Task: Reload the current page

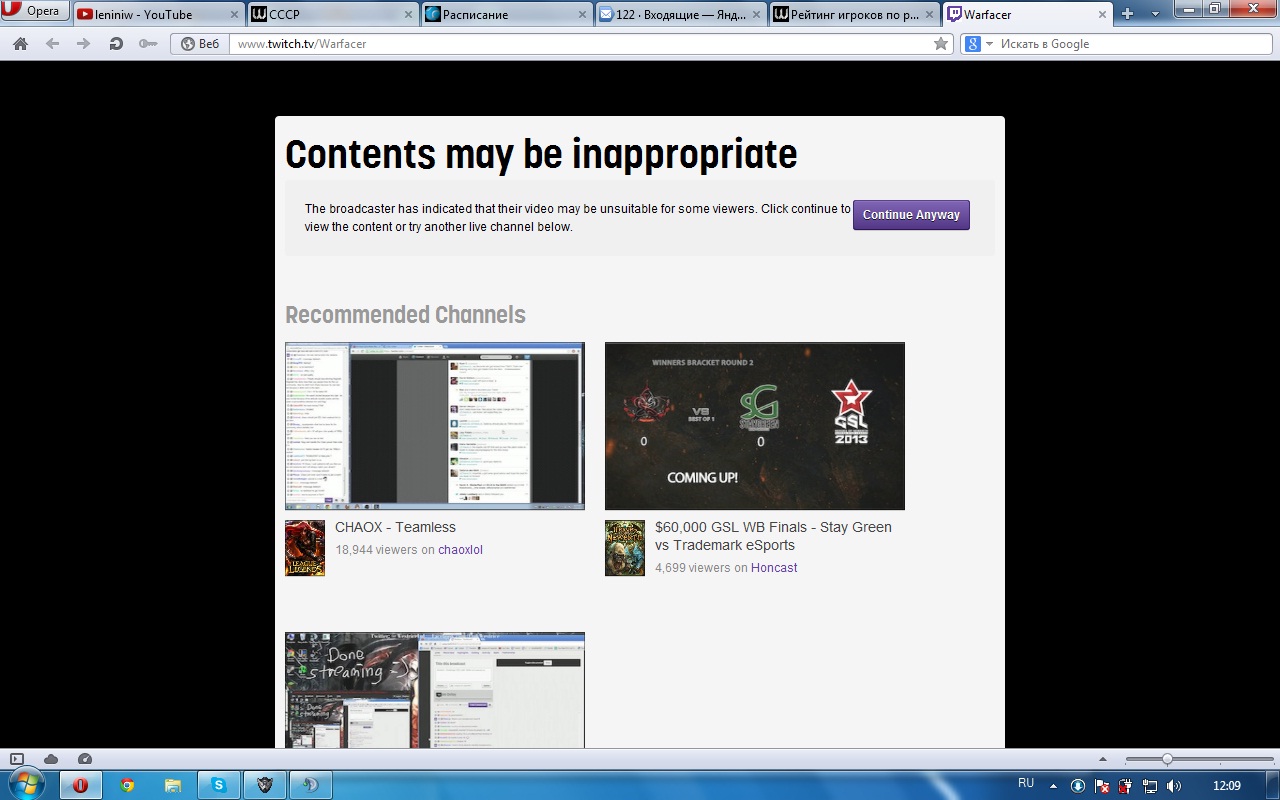Action: pos(116,44)
